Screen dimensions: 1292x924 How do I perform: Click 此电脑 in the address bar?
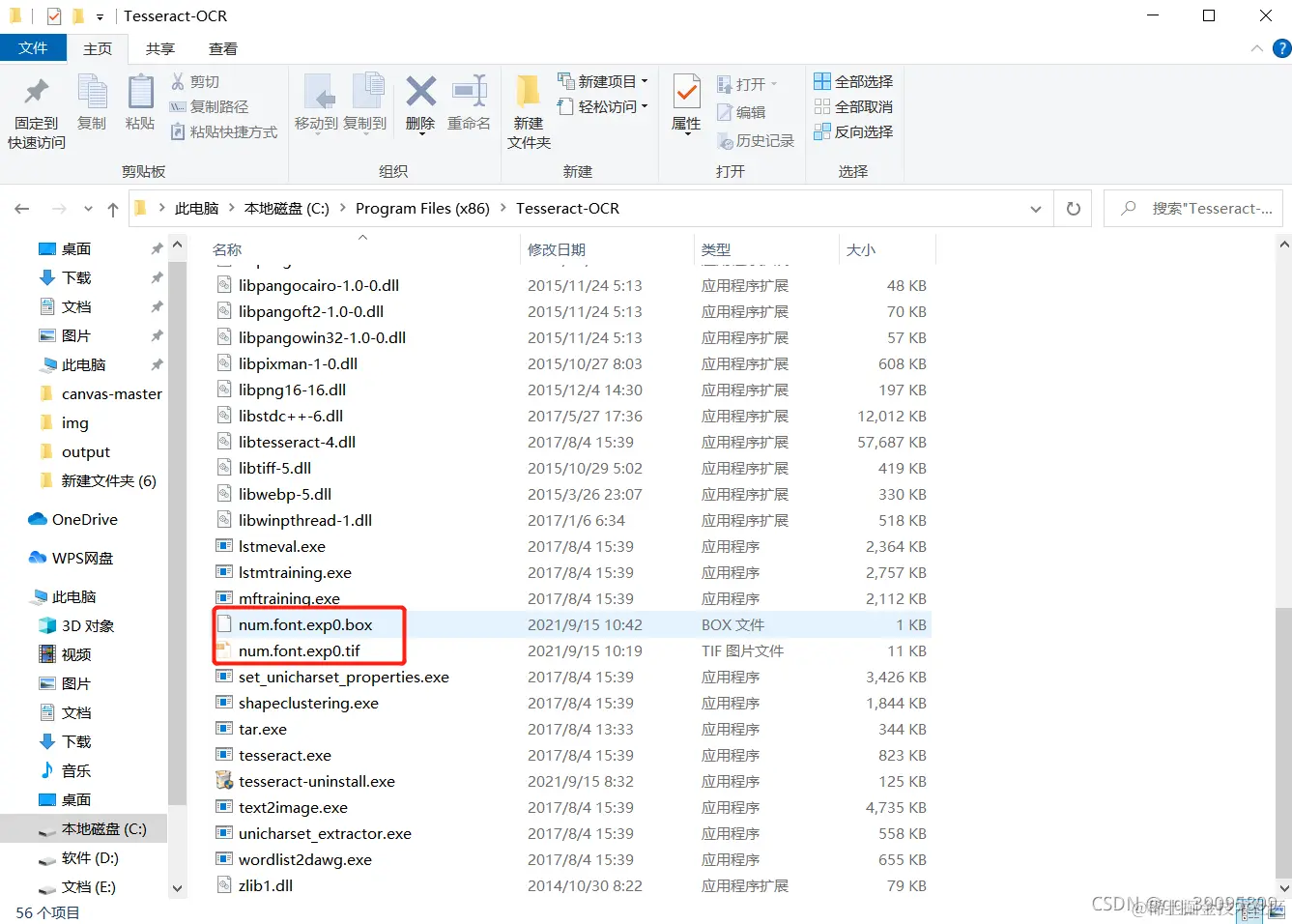click(x=196, y=209)
